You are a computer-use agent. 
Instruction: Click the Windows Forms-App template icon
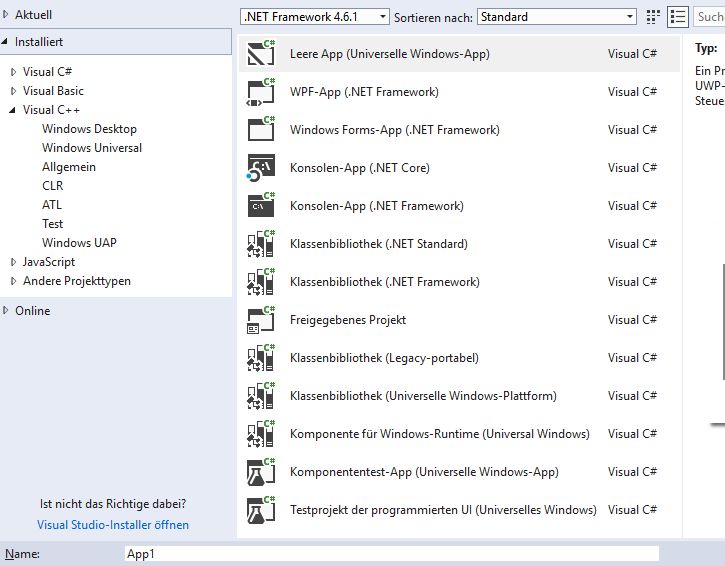261,129
